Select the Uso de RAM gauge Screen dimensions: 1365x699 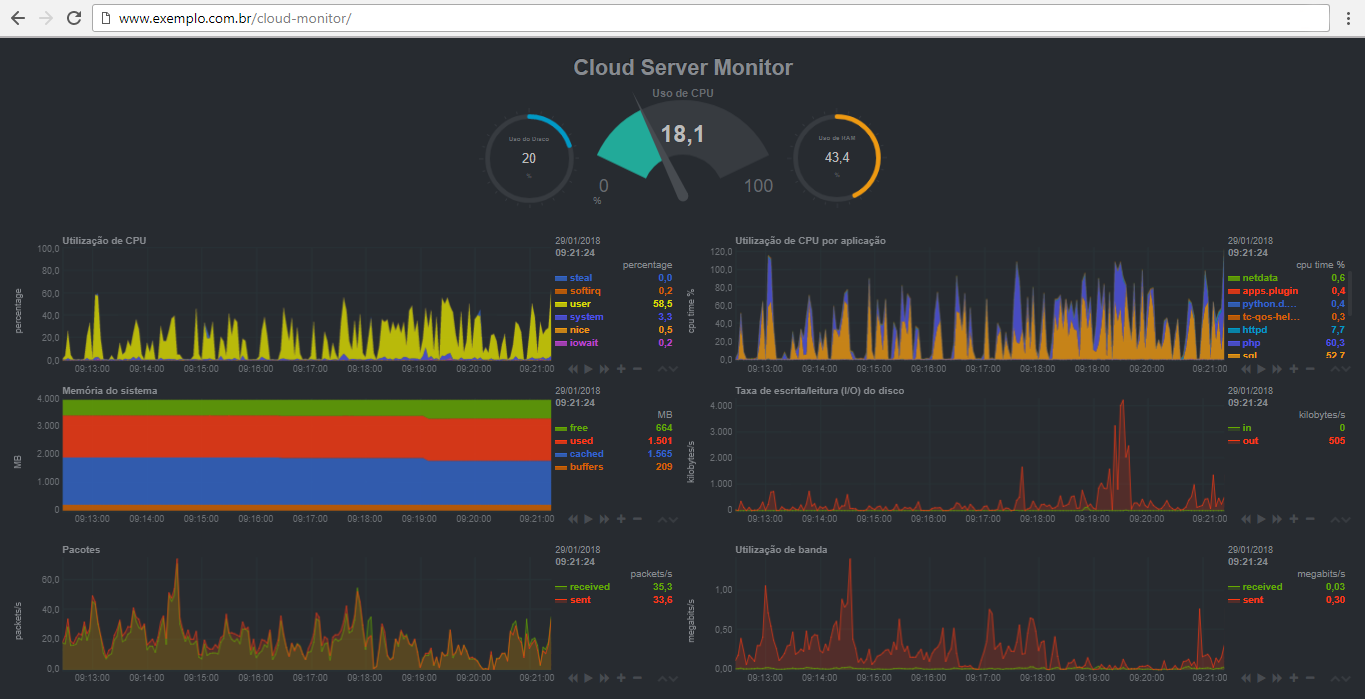click(837, 155)
